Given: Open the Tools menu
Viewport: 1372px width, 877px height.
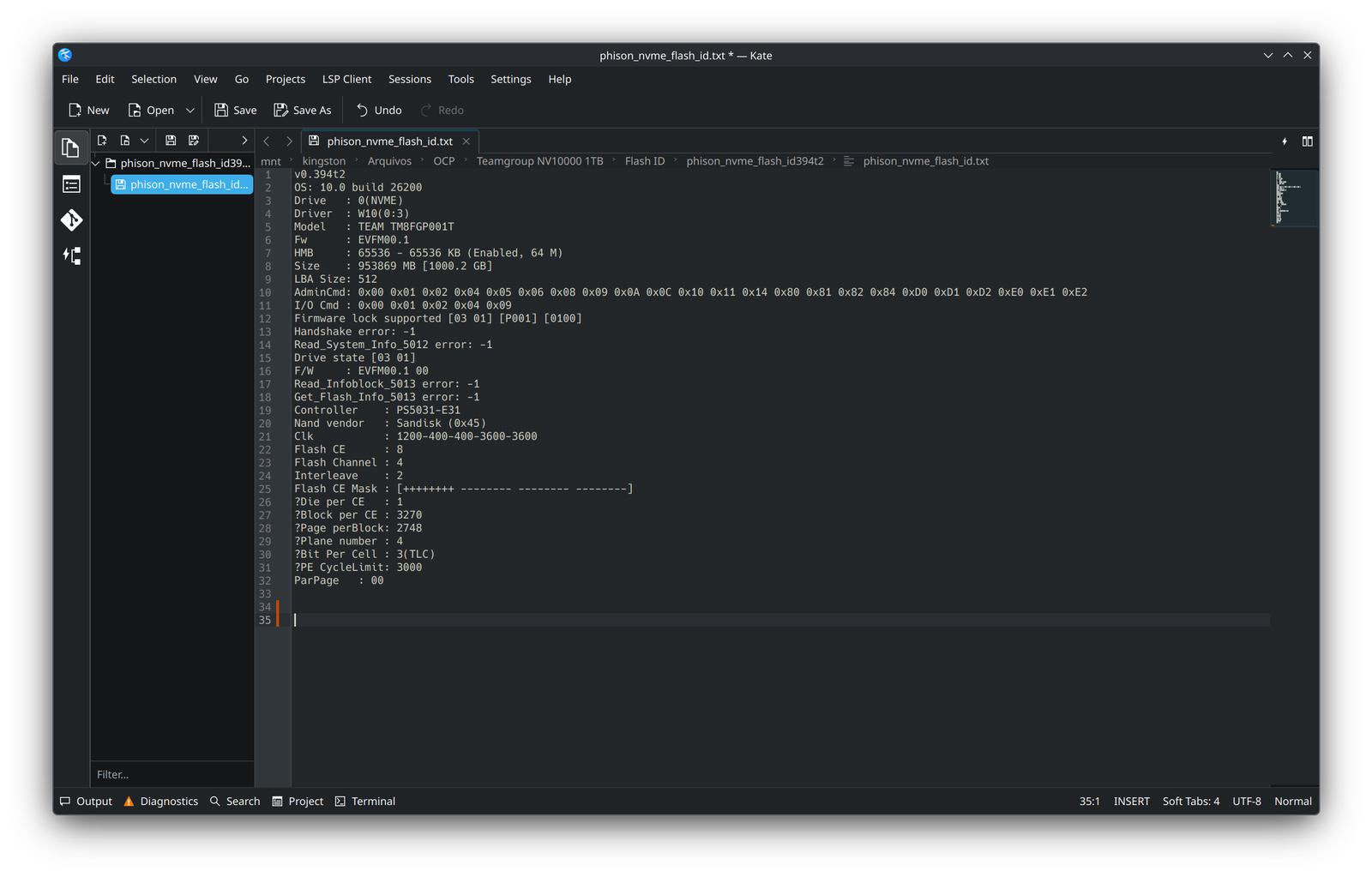Looking at the screenshot, I should click(460, 79).
